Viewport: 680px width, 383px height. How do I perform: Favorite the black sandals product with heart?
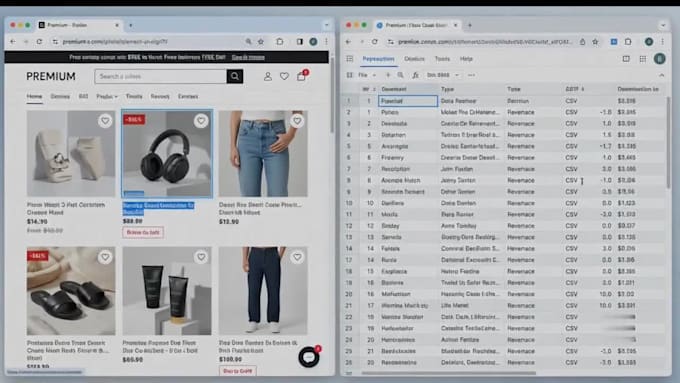(105, 257)
